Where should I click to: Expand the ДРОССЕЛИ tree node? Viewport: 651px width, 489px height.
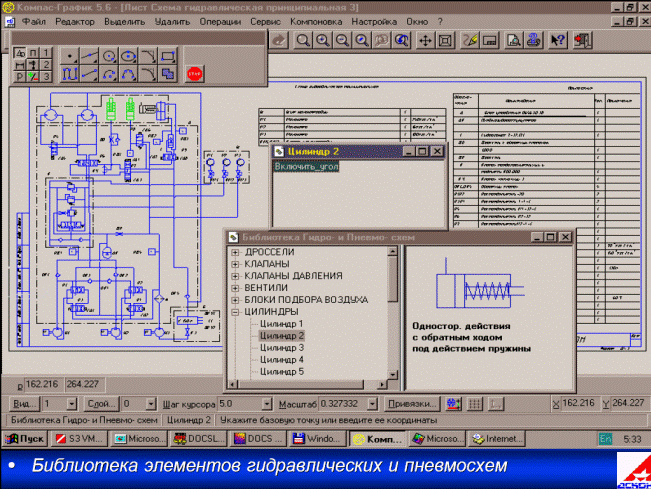pos(235,252)
